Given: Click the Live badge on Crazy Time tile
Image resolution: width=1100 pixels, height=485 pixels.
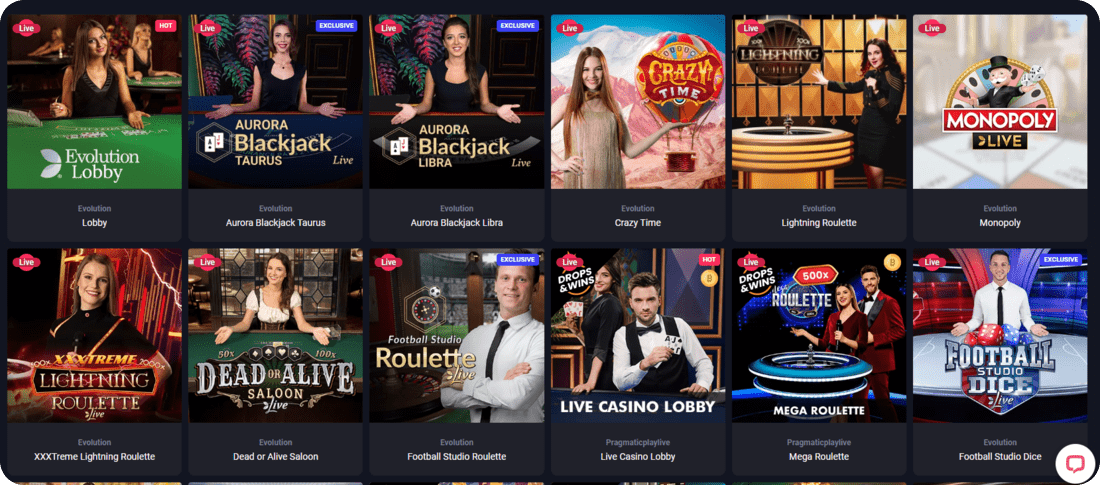Looking at the screenshot, I should [x=570, y=28].
